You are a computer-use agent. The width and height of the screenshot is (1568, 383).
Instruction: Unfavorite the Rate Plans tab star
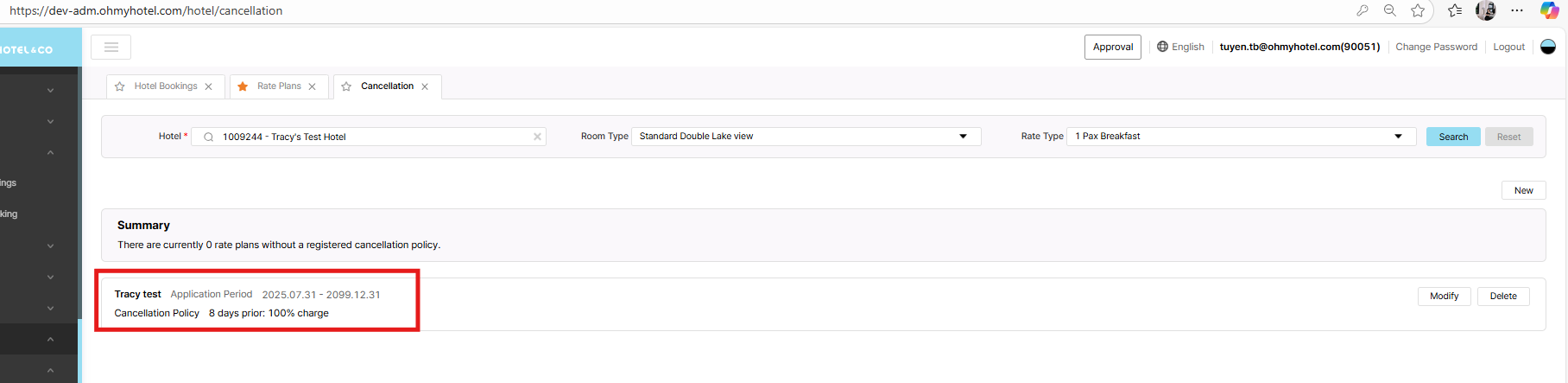[x=243, y=86]
